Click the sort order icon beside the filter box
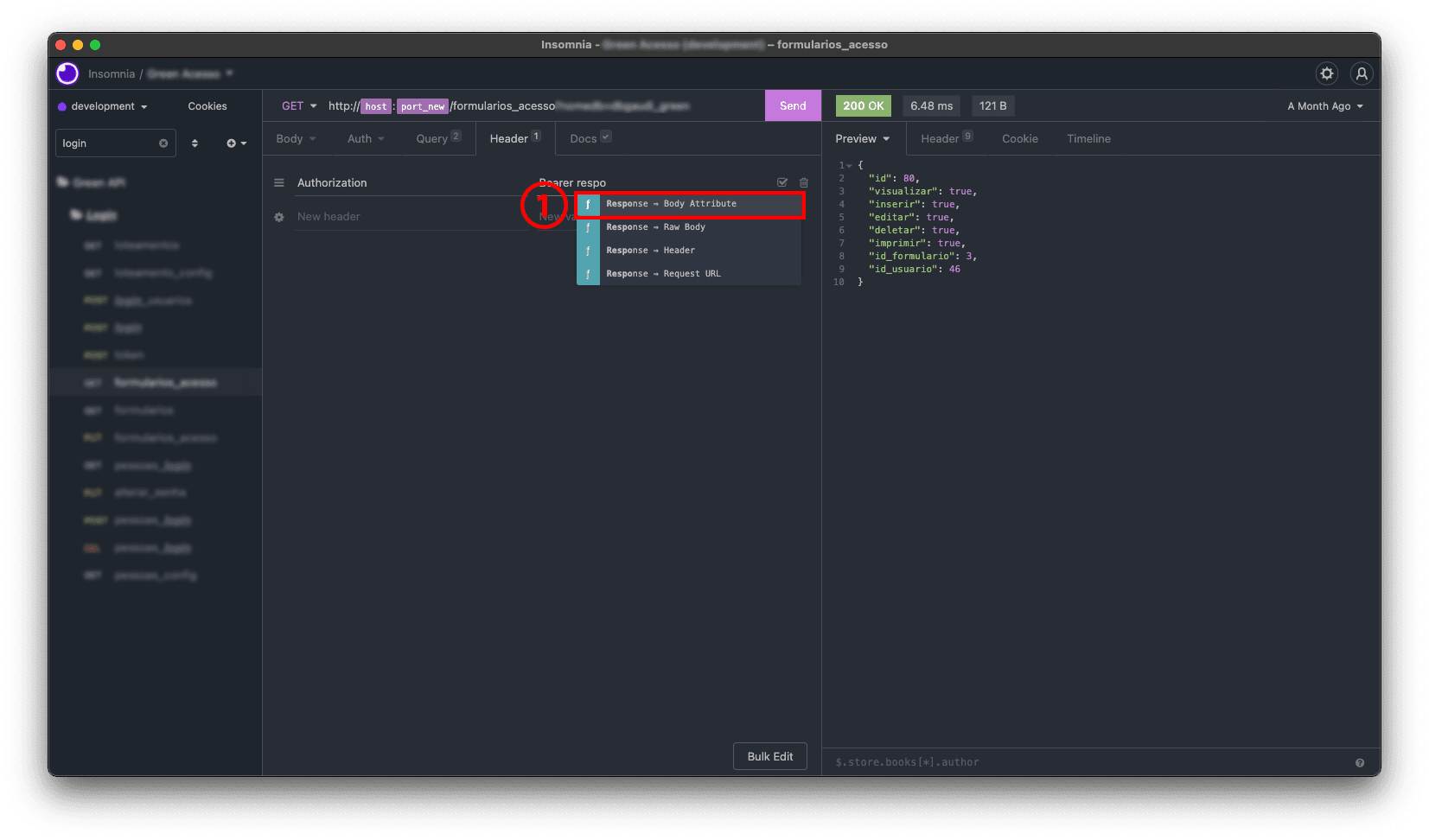Screen dimensions: 1429x840 point(195,143)
